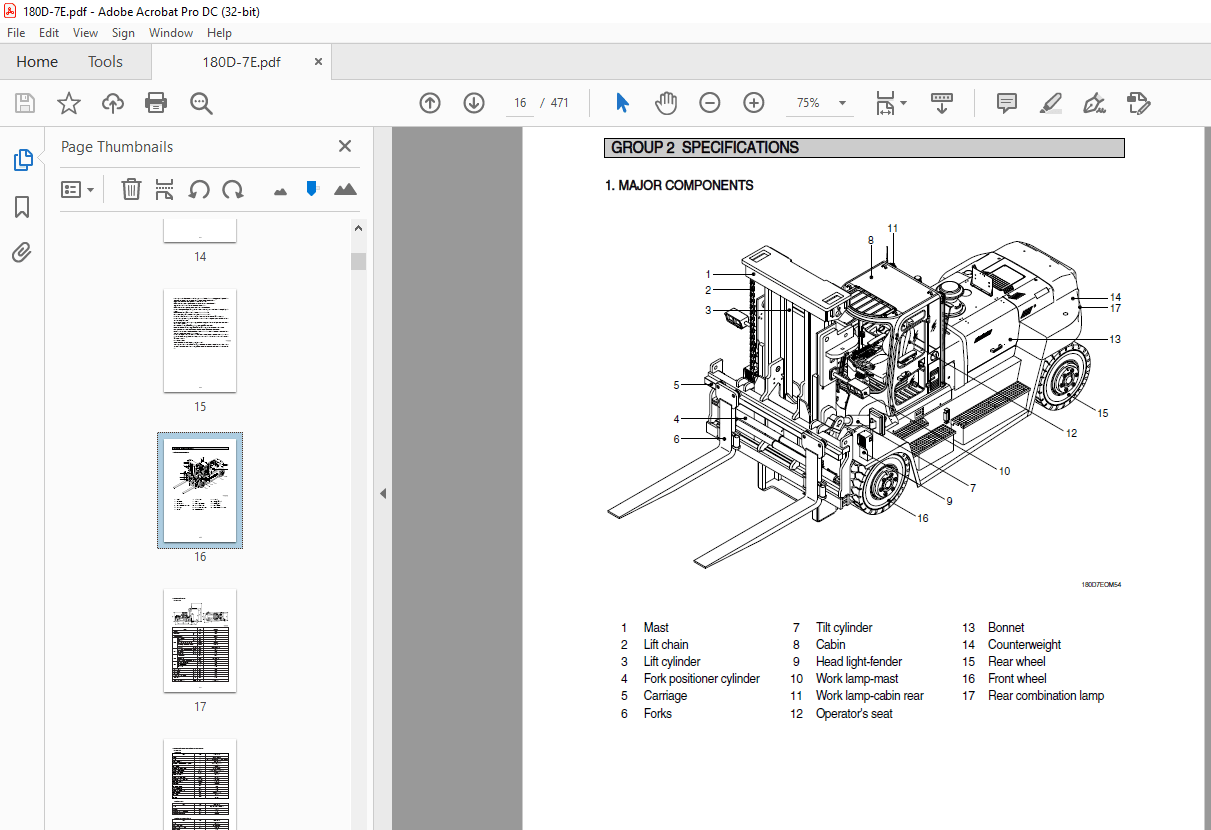Delete the selected page thumbnail
This screenshot has height=830, width=1211.
131,189
